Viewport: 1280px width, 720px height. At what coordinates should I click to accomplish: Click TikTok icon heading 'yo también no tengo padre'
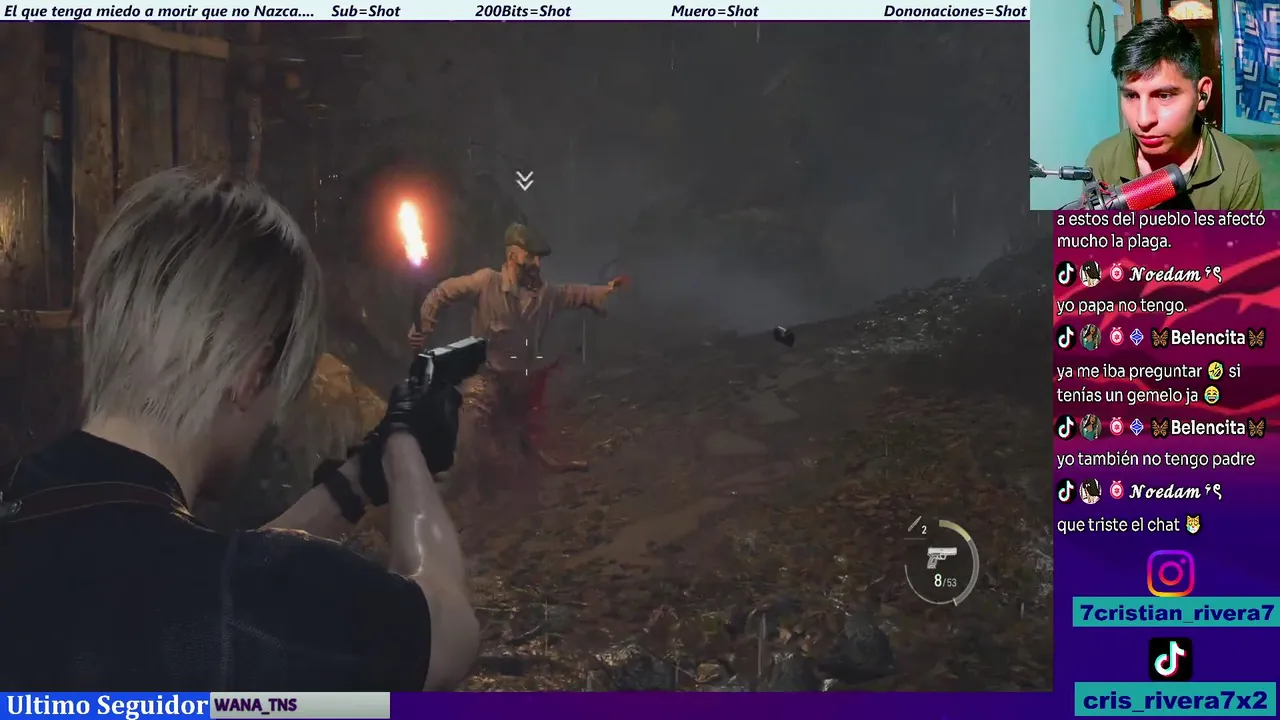tap(1066, 427)
